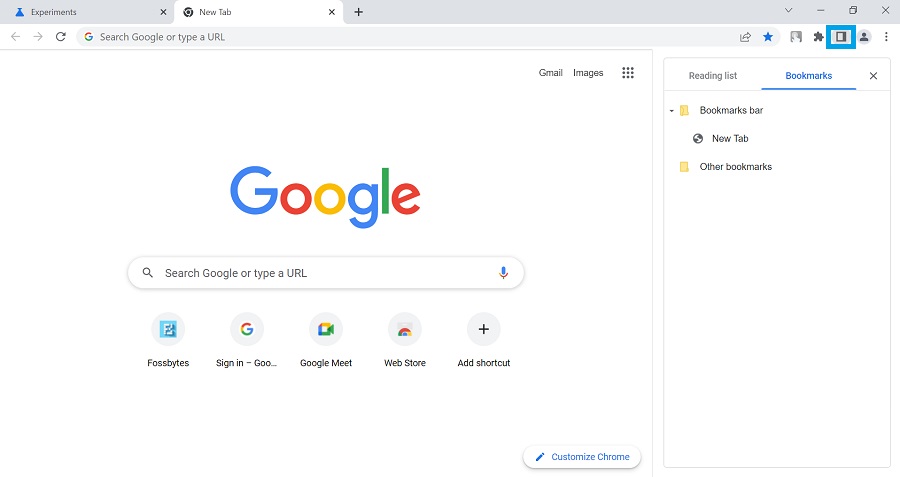Click the bookmark star icon
Screen dimensions: 900x477
768,37
